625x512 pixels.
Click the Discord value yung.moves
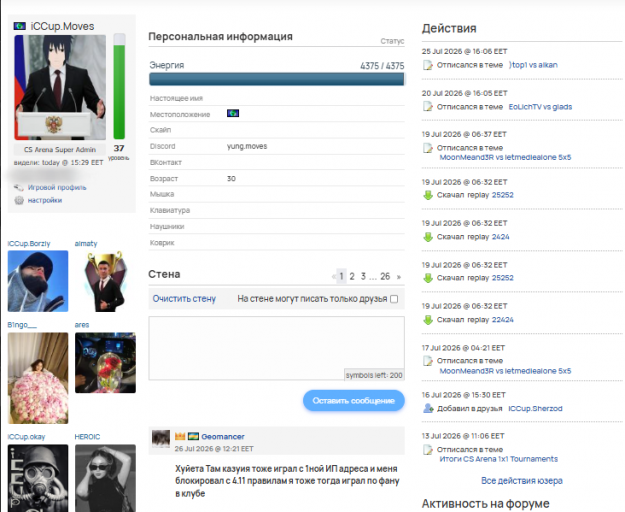247,146
